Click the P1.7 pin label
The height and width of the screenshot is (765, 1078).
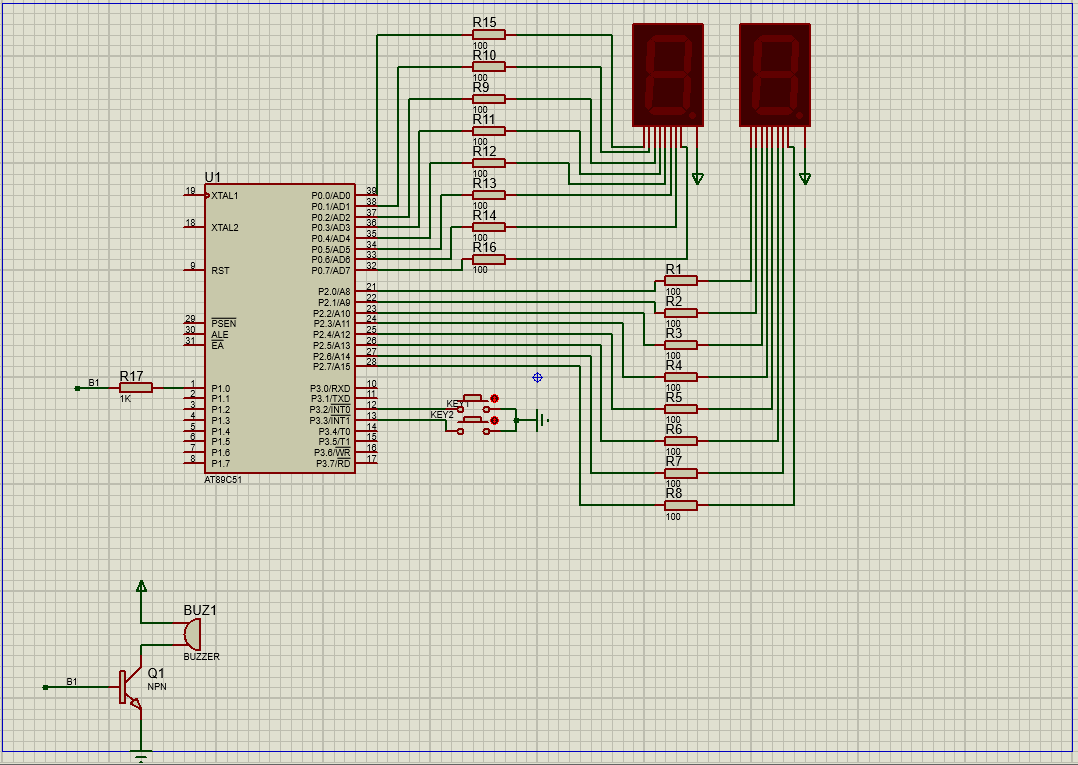tap(221, 464)
